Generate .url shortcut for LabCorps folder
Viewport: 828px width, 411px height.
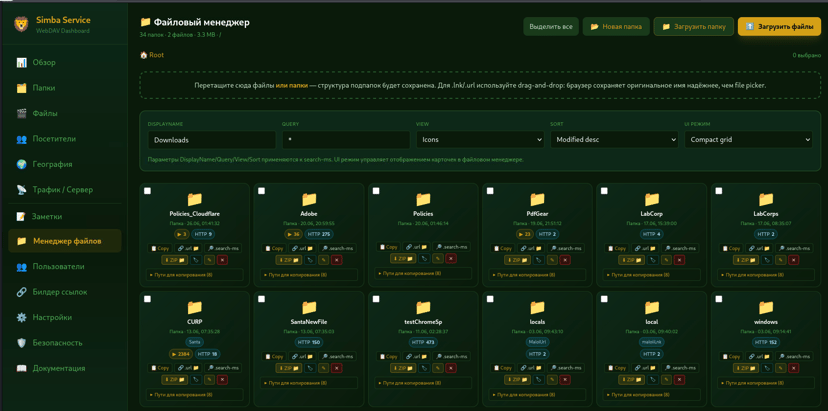[758, 248]
